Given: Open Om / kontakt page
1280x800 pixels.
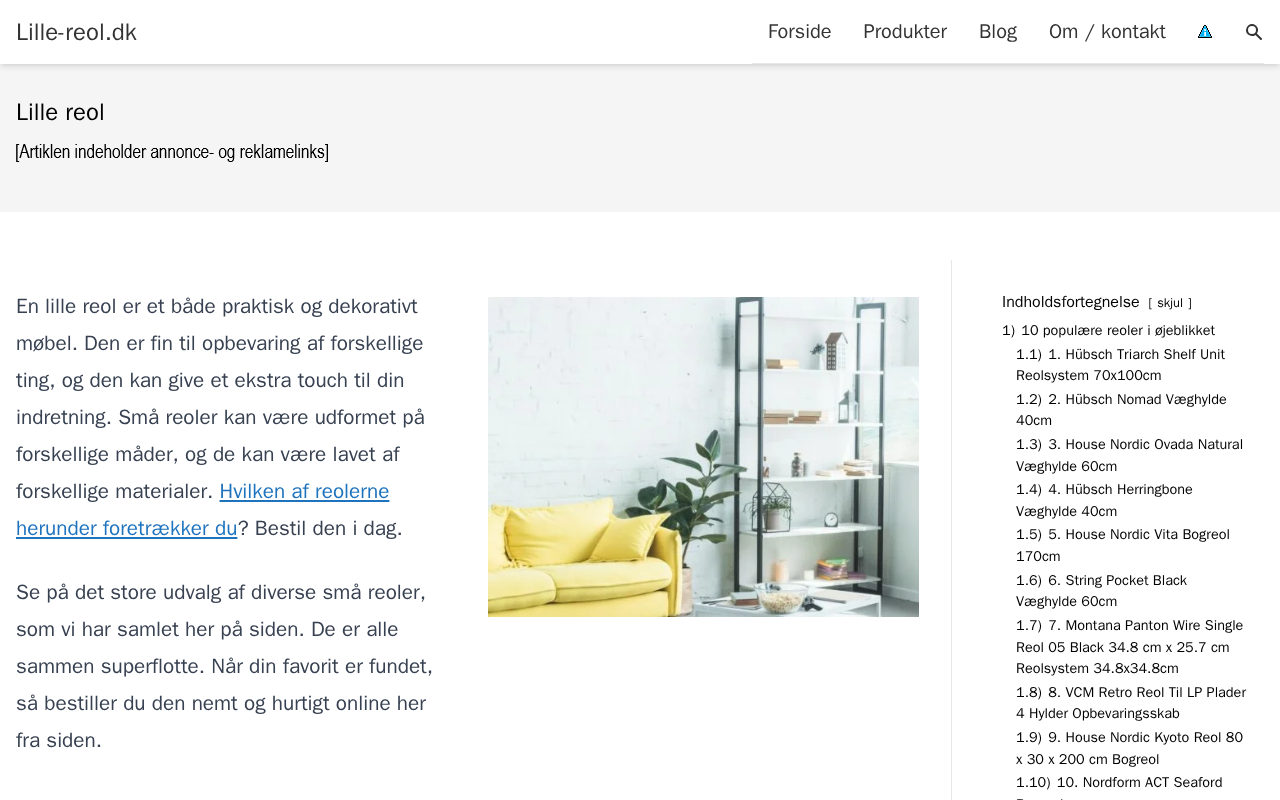Looking at the screenshot, I should click(x=1107, y=32).
